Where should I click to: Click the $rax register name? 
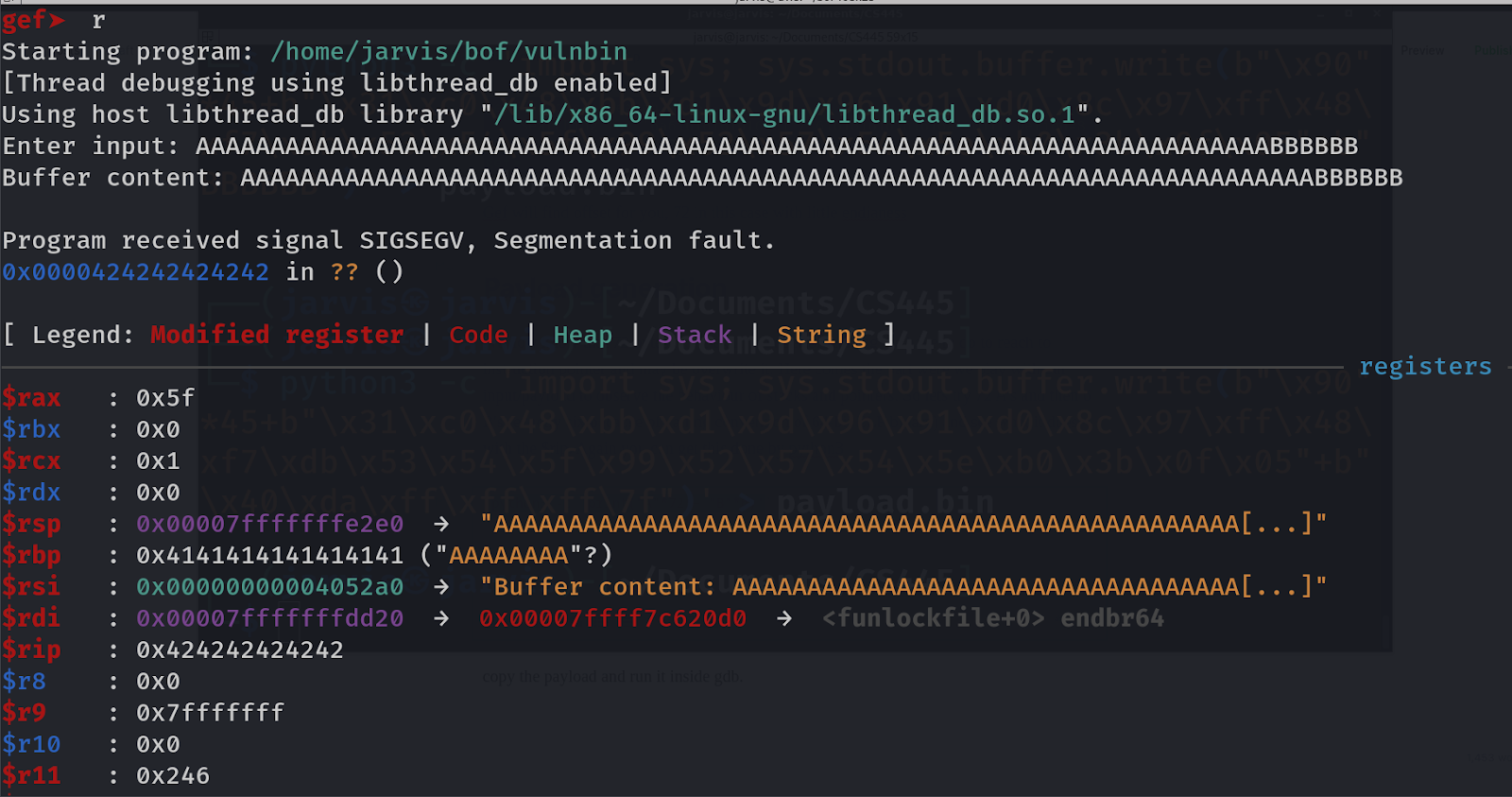(31, 398)
